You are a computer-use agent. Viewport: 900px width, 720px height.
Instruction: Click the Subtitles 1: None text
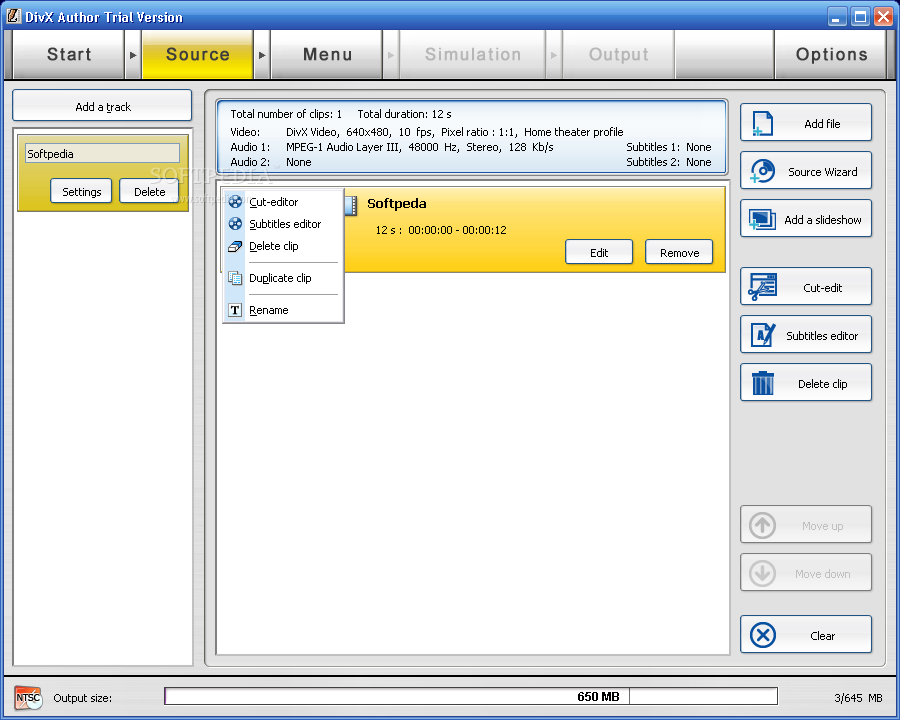coord(668,147)
